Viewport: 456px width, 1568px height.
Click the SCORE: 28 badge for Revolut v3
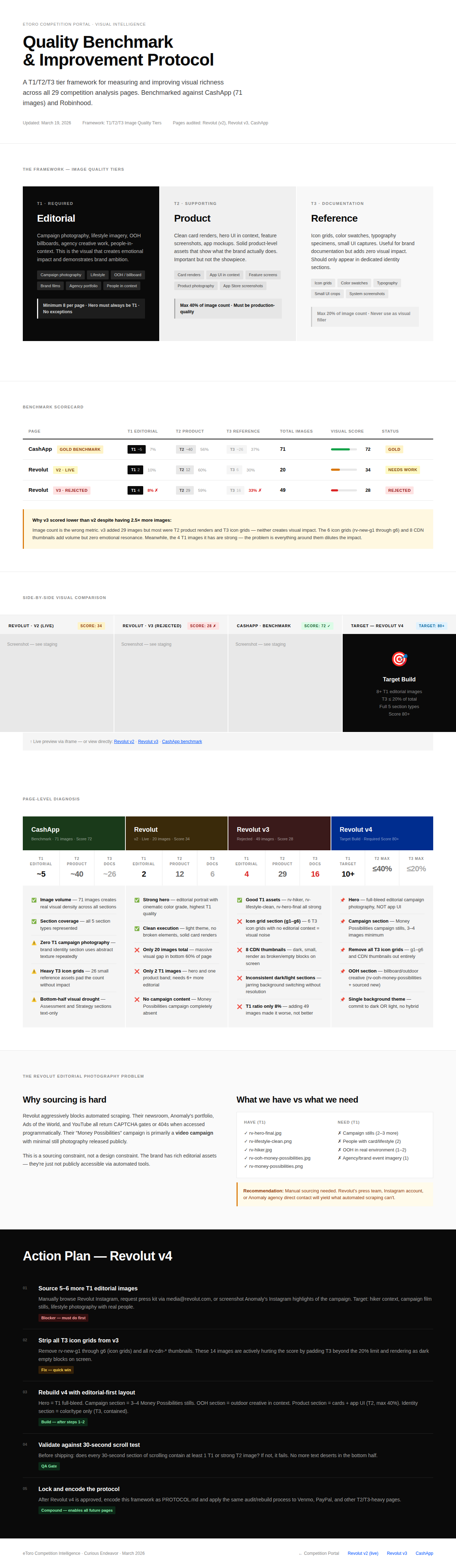[203, 626]
